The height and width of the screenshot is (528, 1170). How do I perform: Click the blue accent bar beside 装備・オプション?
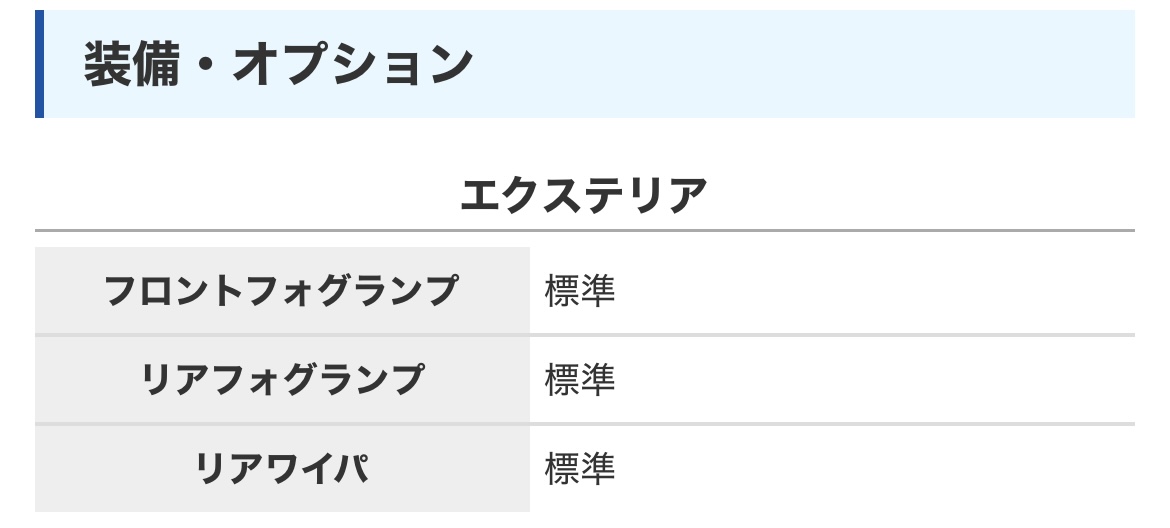click(x=39, y=65)
